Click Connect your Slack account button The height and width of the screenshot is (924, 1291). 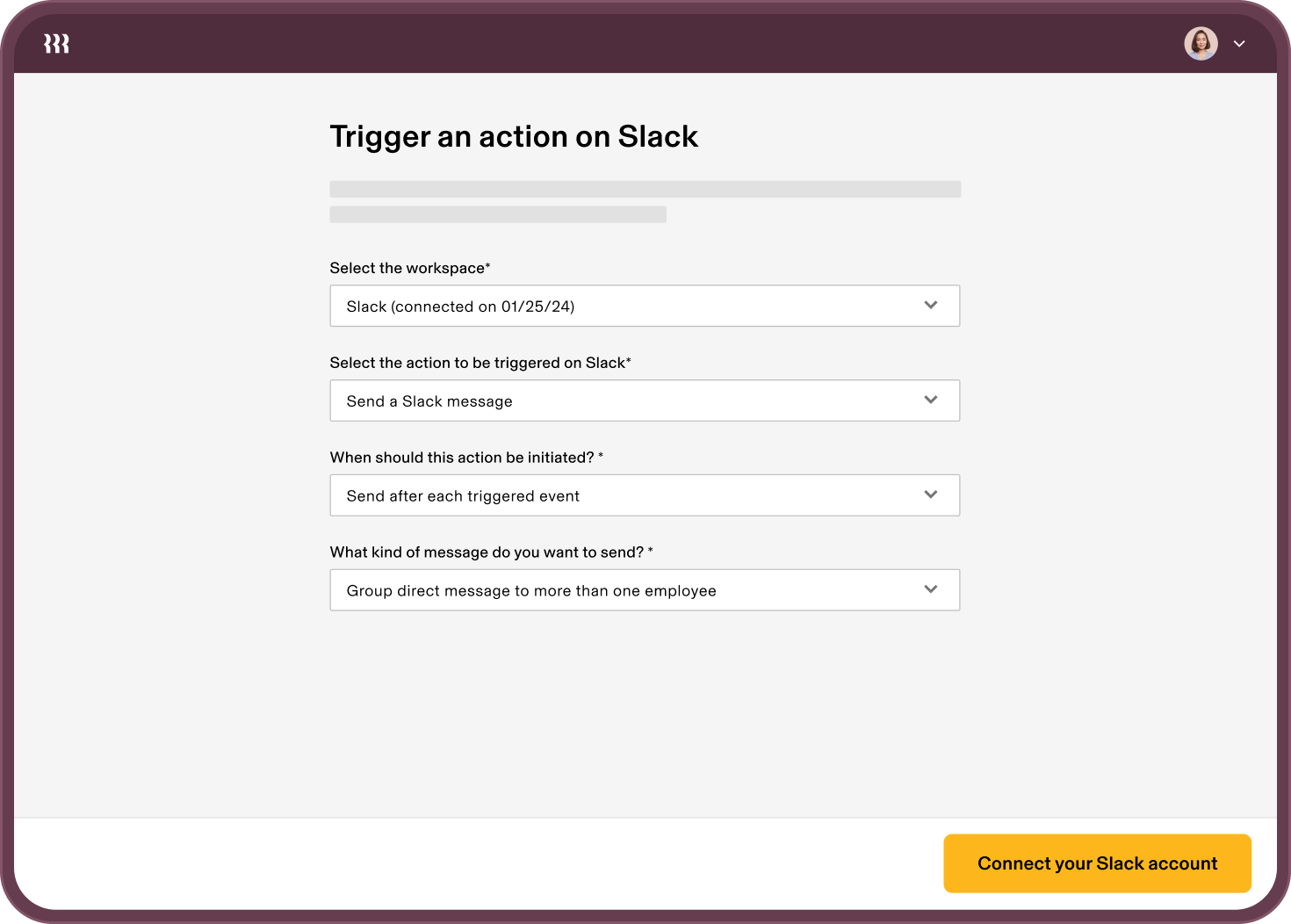(1097, 863)
